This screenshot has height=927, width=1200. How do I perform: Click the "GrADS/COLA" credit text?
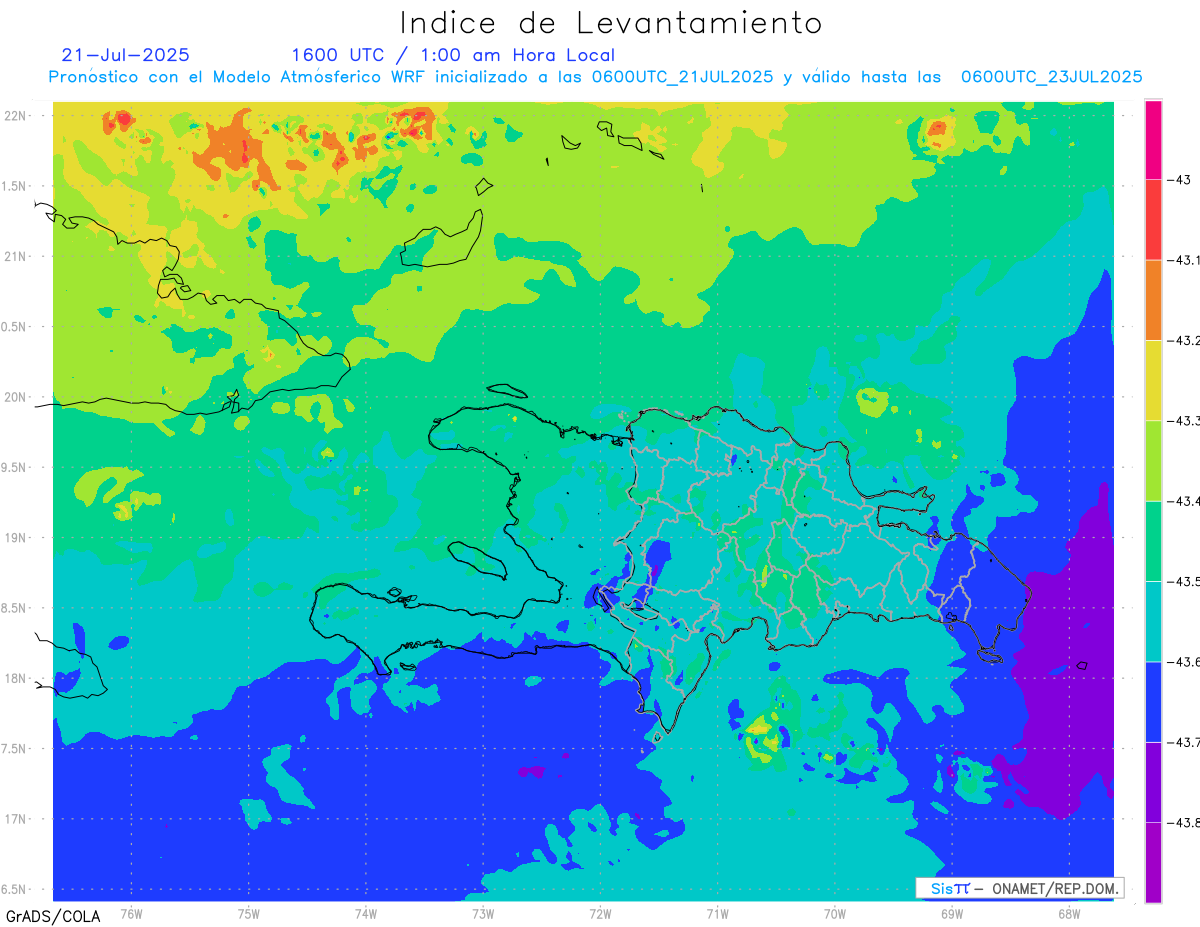point(53,916)
